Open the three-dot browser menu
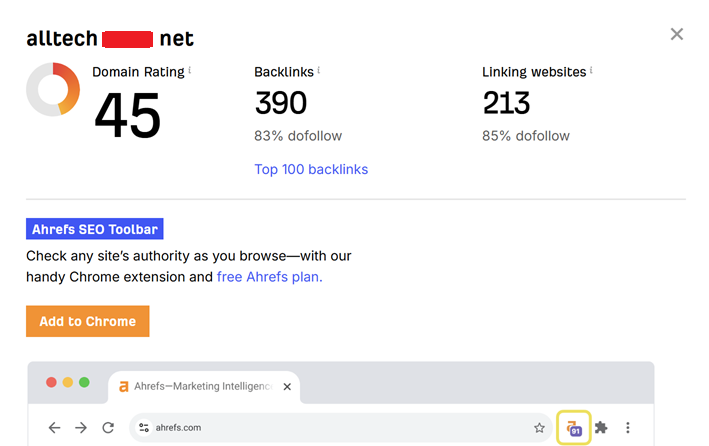The image size is (709, 446). 628,427
